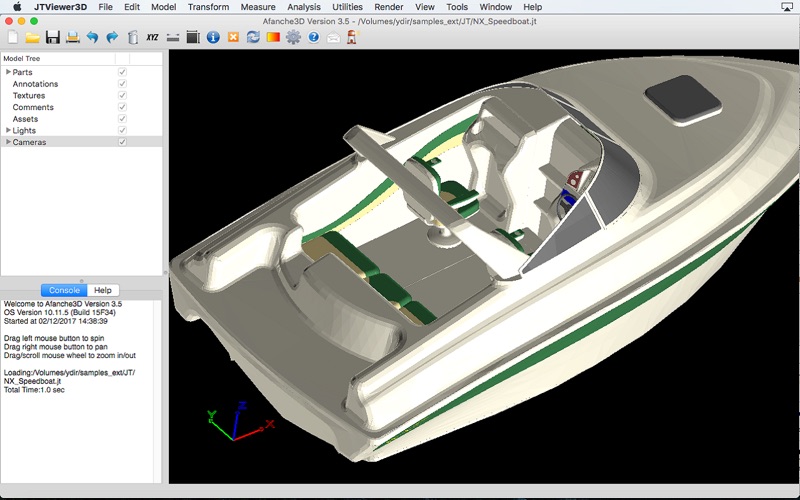
Task: Open the Render menu
Action: pyautogui.click(x=389, y=7)
